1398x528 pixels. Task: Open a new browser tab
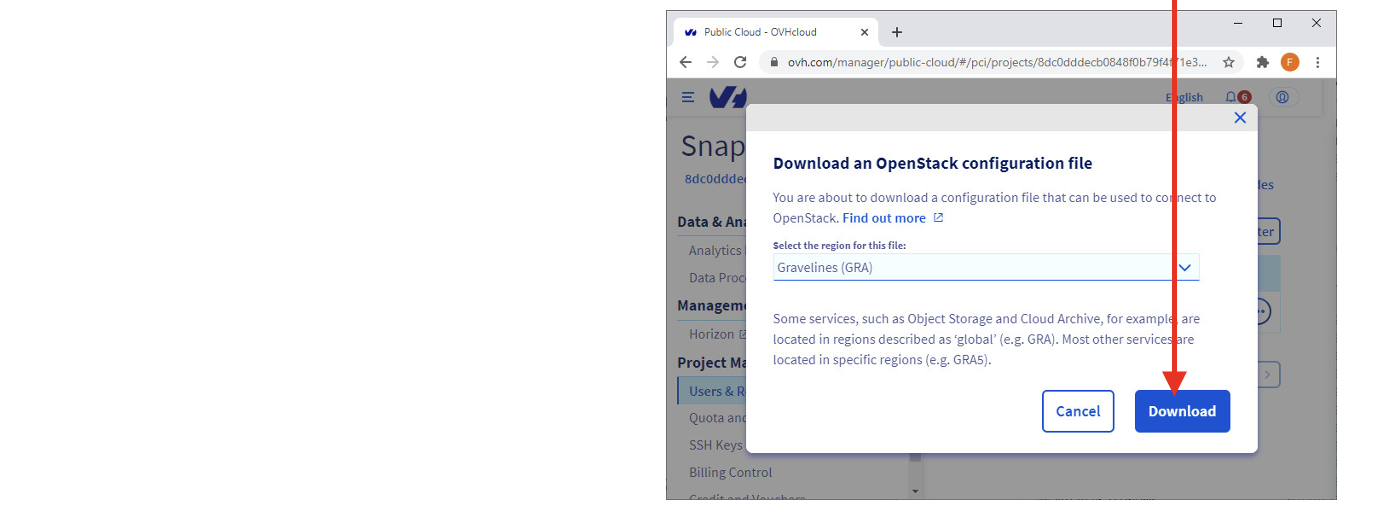(x=896, y=32)
